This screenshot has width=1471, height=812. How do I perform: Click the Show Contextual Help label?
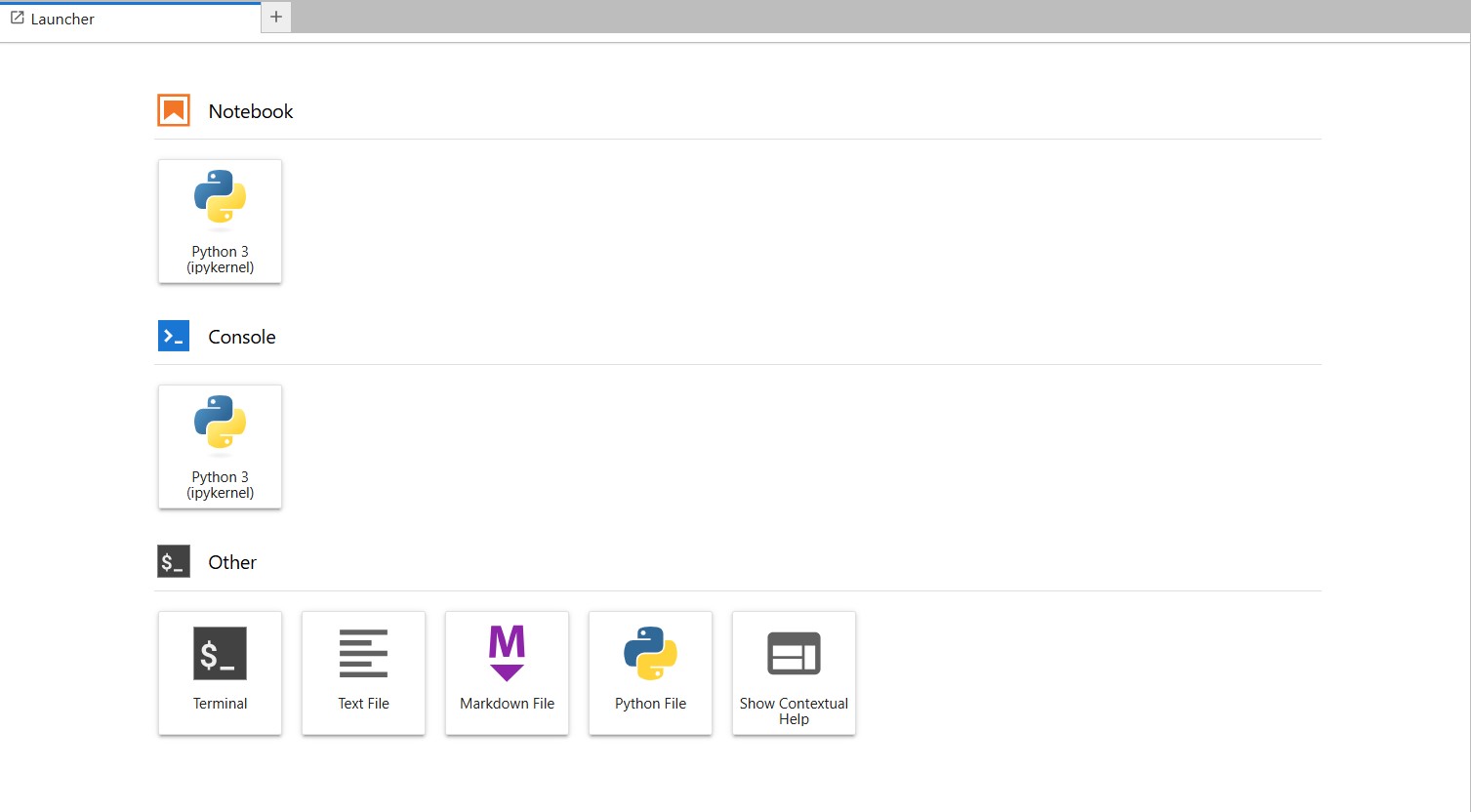(x=794, y=710)
